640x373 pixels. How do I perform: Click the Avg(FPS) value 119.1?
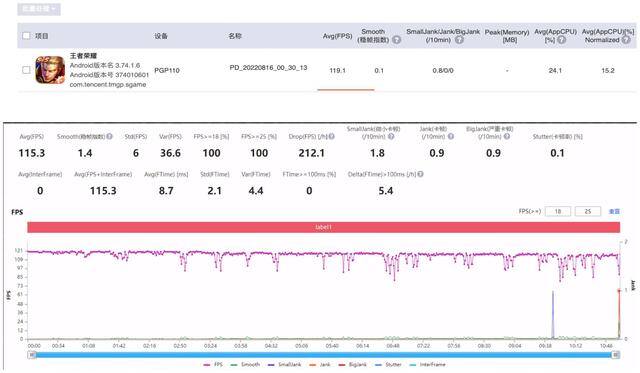pos(338,70)
